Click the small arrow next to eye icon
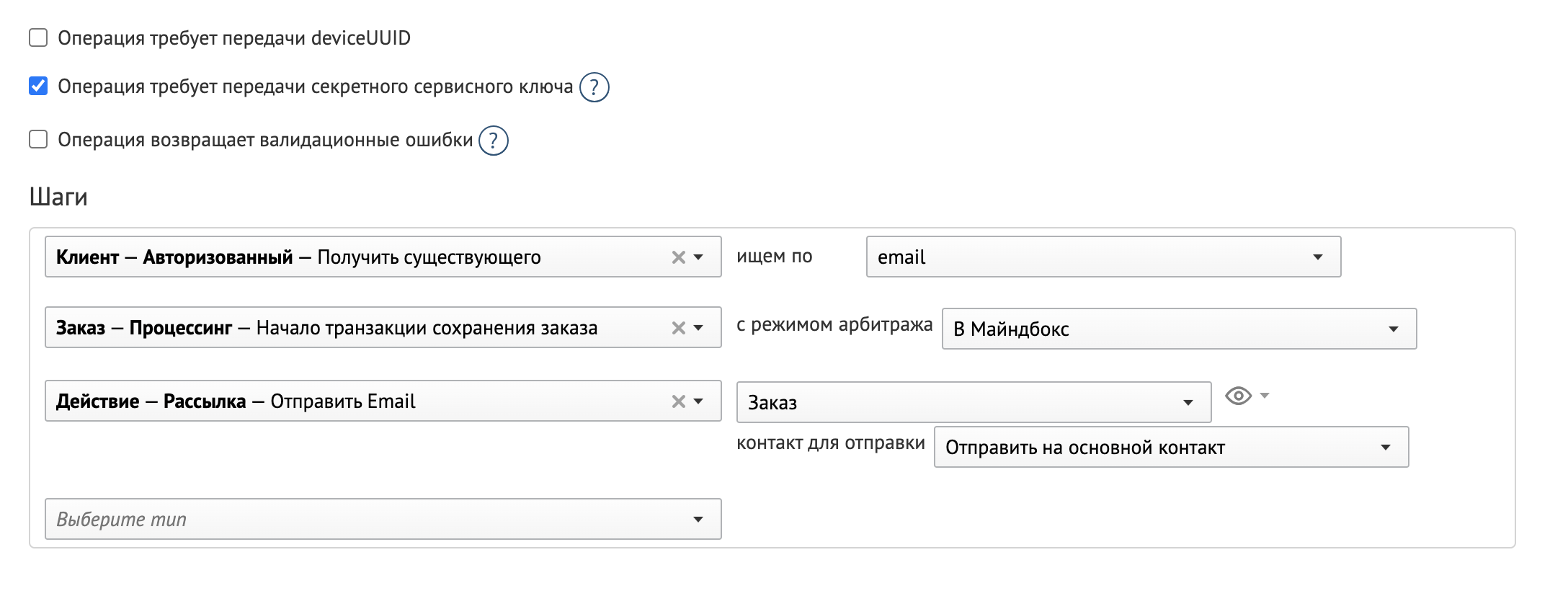This screenshot has width=1568, height=591. coord(1264,395)
